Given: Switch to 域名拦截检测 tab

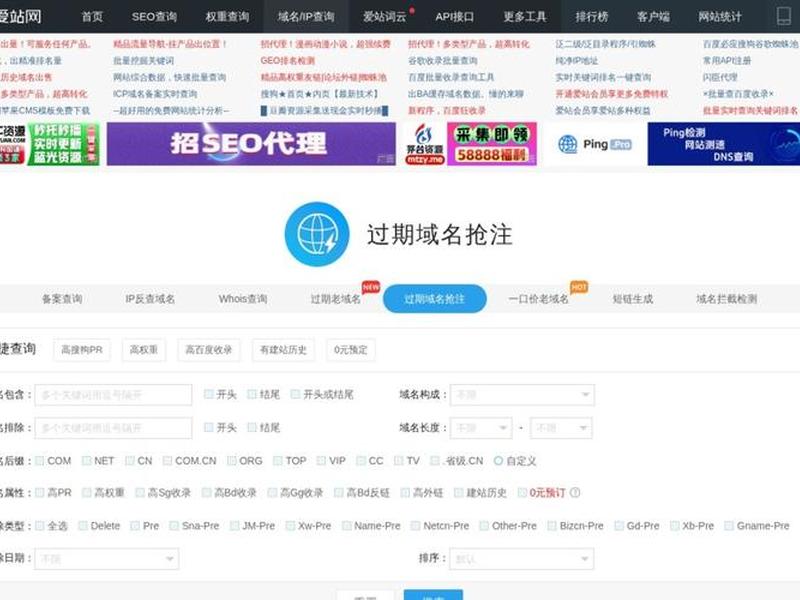Looking at the screenshot, I should point(727,299).
